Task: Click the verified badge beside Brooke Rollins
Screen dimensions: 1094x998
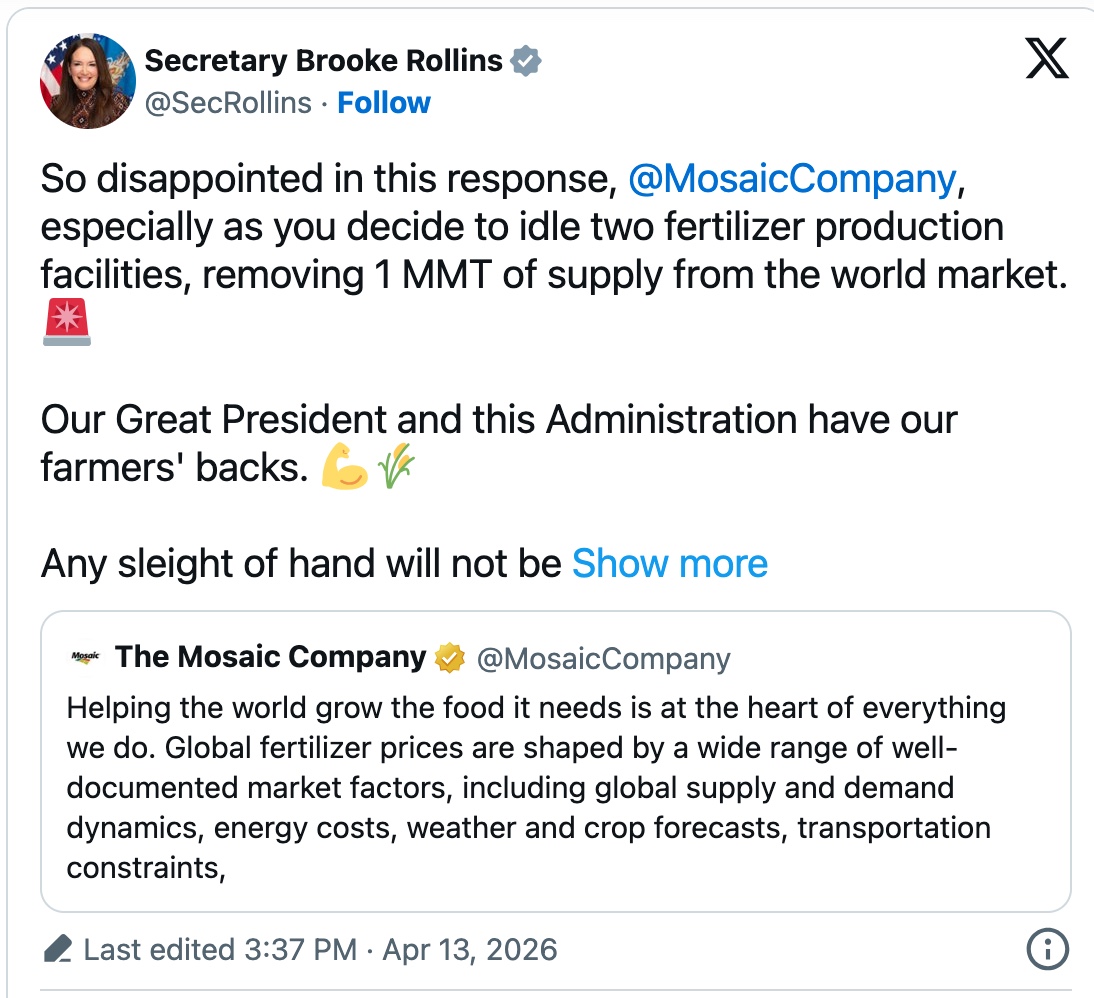Action: coord(526,61)
